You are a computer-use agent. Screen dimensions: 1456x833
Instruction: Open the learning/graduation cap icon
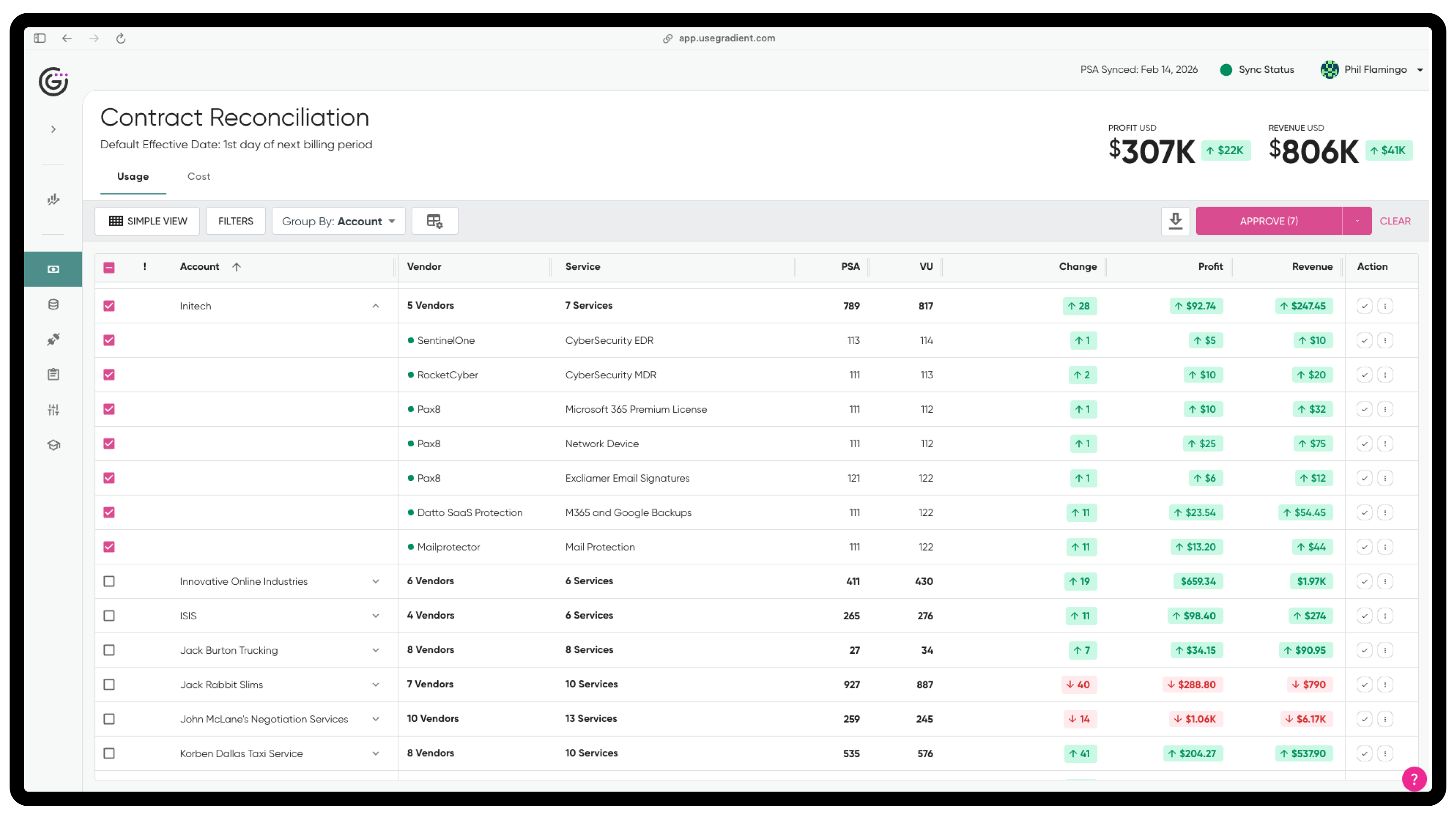tap(53, 445)
